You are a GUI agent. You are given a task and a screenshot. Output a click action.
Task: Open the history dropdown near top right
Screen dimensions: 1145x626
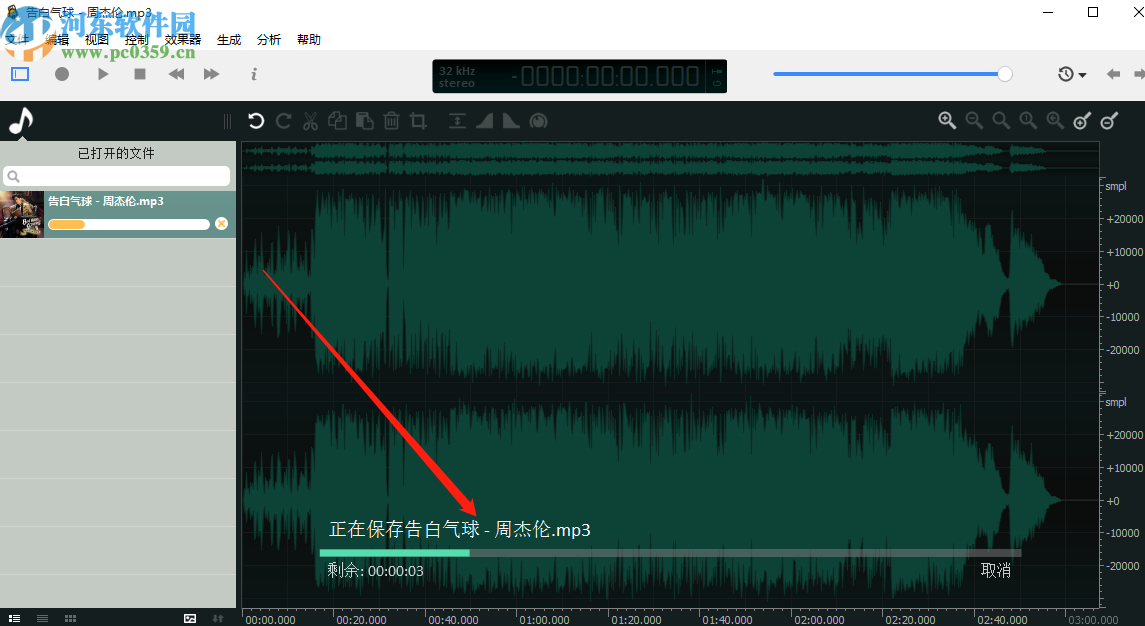[1070, 73]
